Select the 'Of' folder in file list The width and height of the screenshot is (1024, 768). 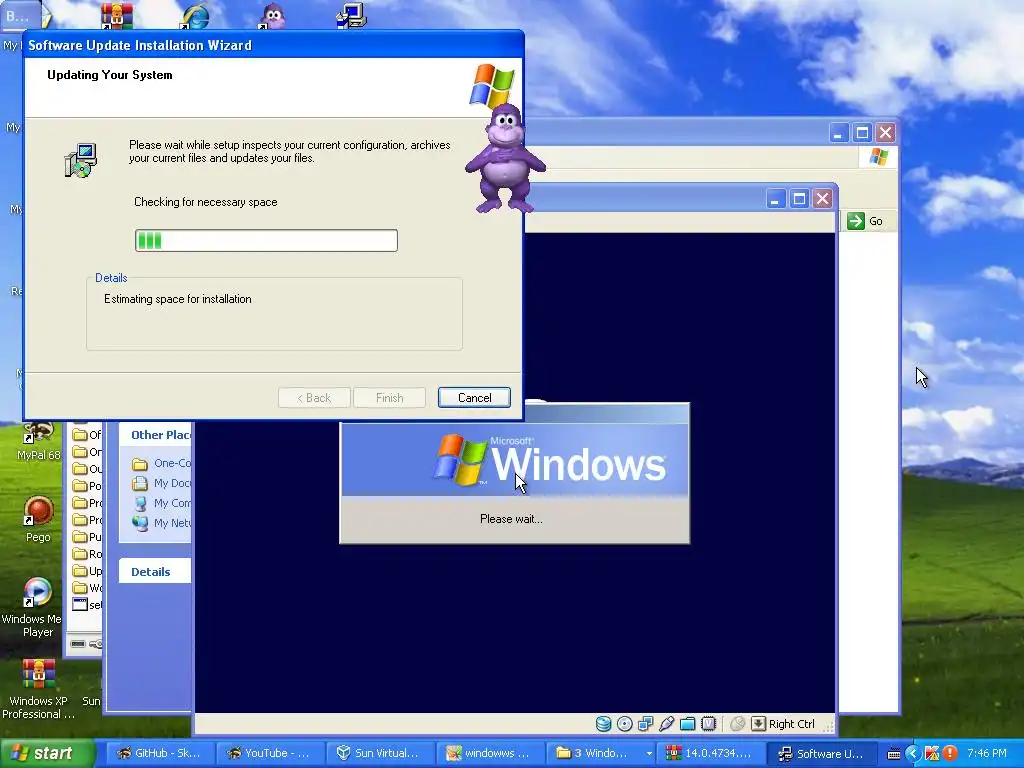click(x=87, y=435)
